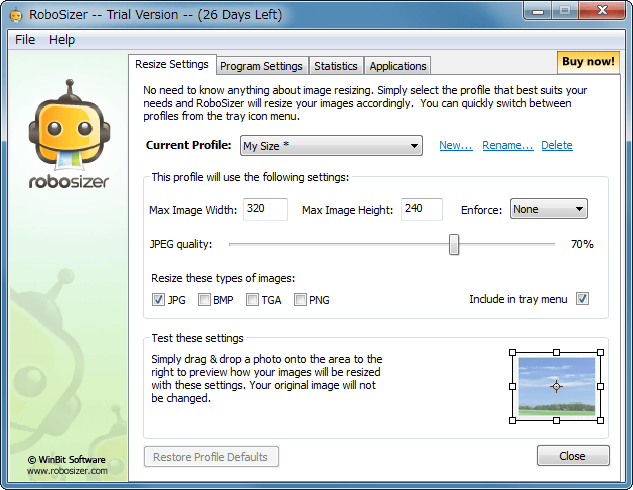Screen dimensions: 633x490
Task: Click the Delete profile link
Action: click(x=557, y=145)
